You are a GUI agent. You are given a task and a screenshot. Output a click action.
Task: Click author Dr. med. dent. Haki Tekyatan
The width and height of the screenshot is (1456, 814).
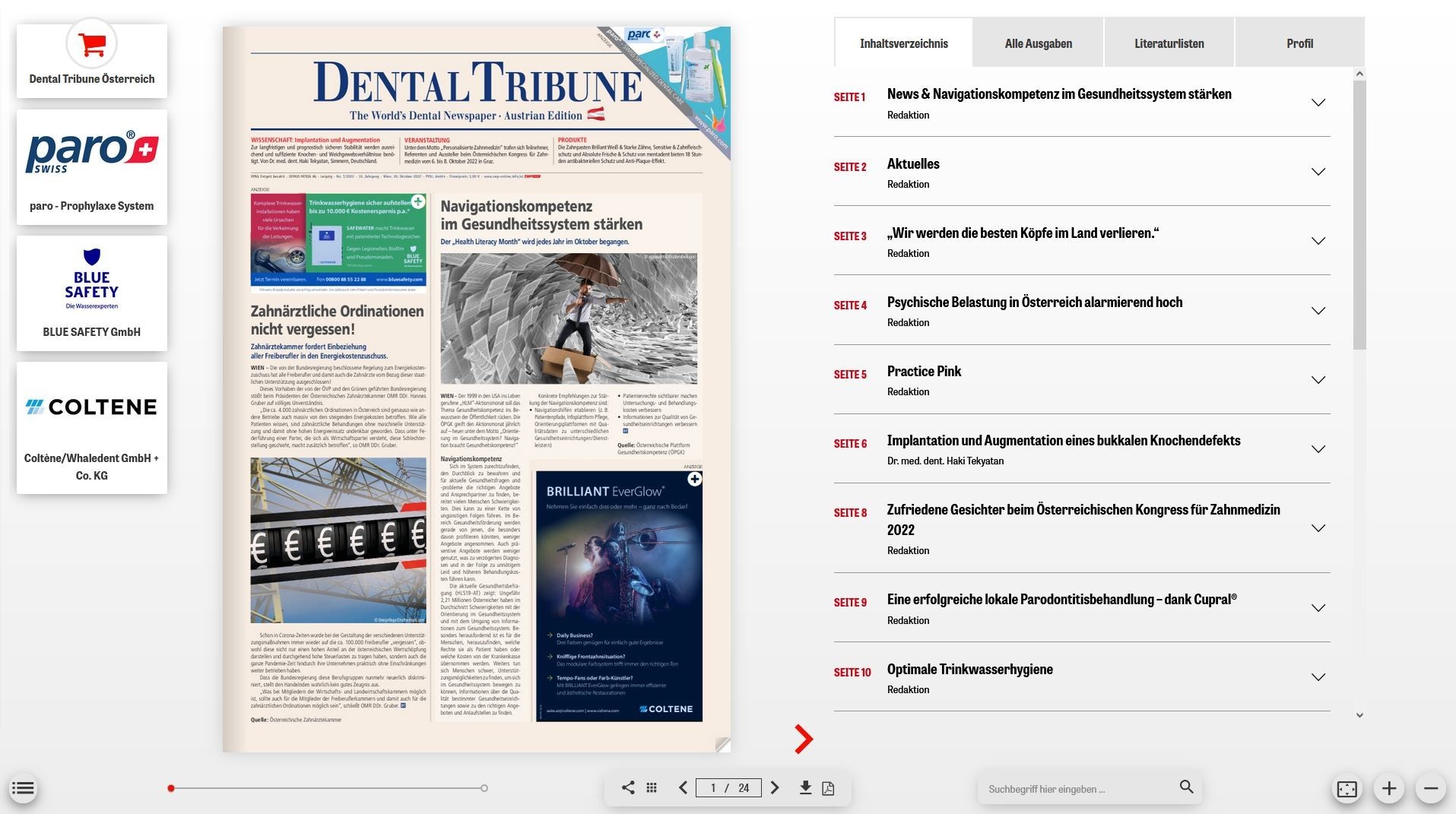945,461
